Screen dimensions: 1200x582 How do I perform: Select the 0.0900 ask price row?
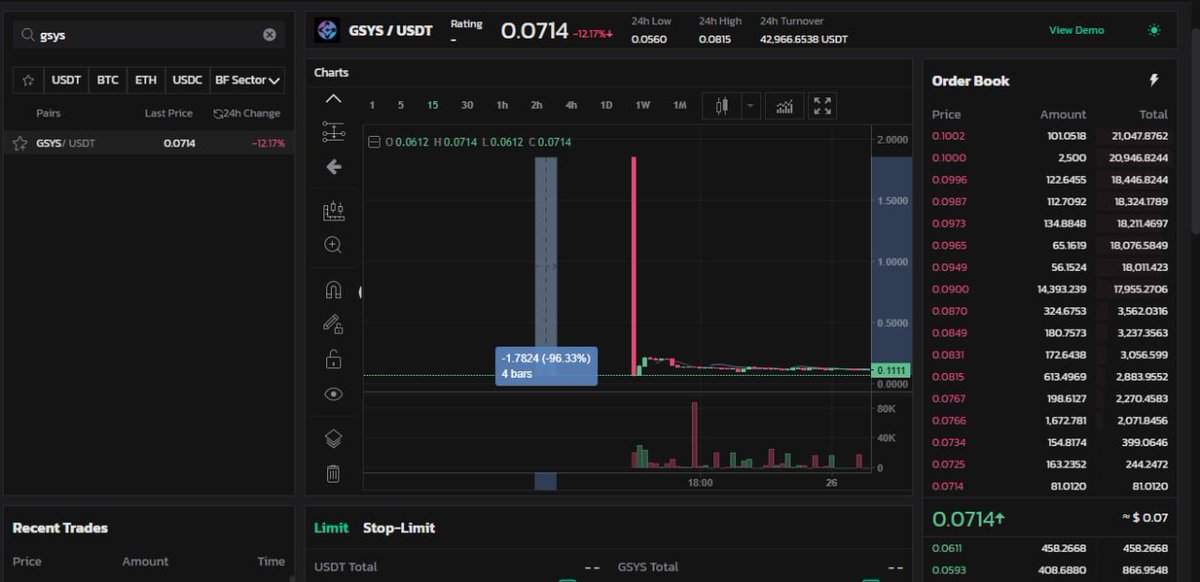[x=1050, y=289]
